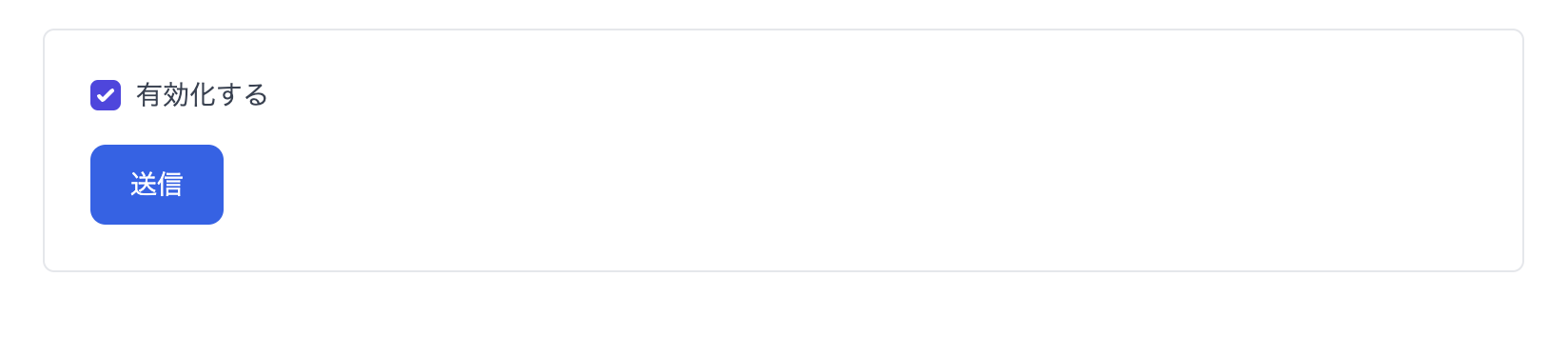Screen dimensions: 1568x356
Task: Click the white checkmark icon in the checkbox
Action: click(106, 95)
